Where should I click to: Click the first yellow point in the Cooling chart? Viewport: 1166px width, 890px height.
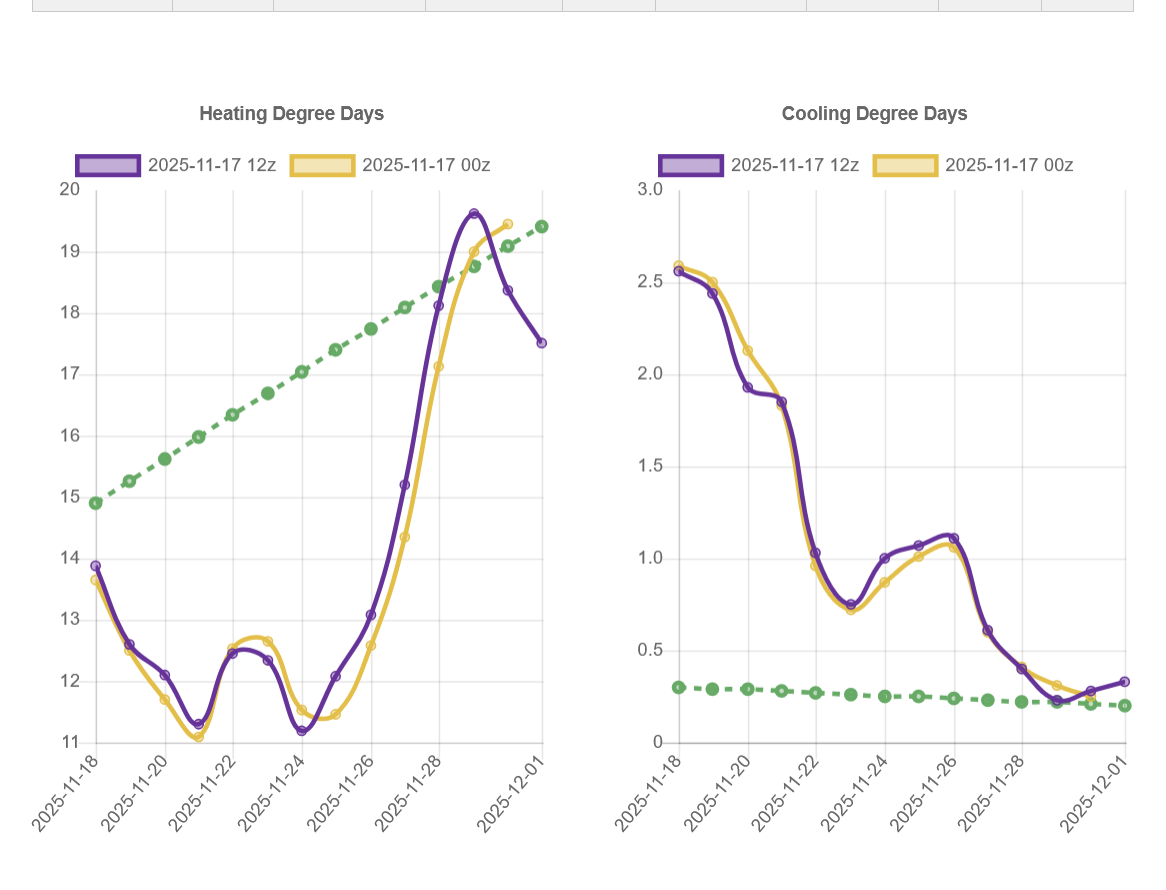[679, 266]
